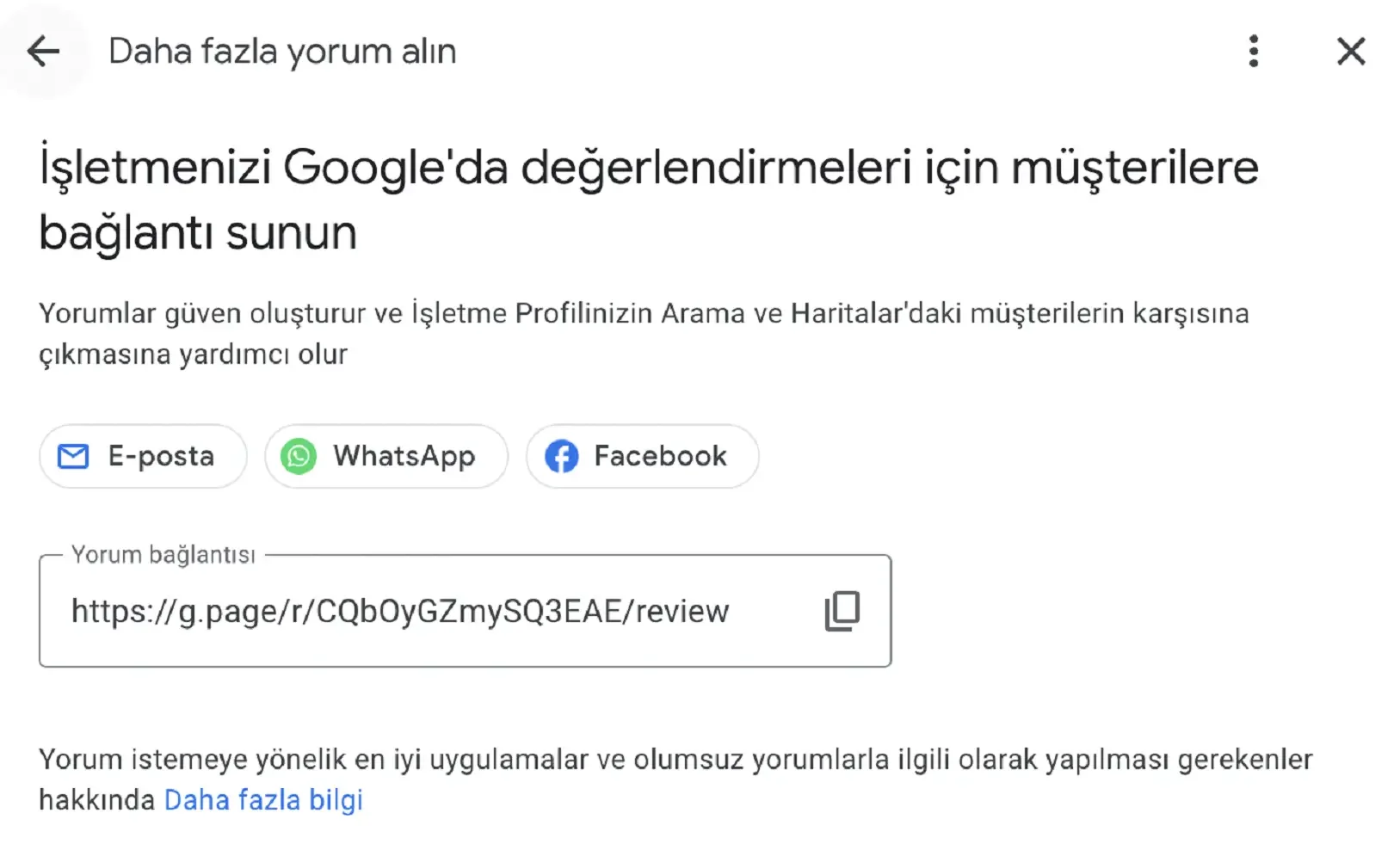Click bağlantı sunun in the main heading
This screenshot has height=844, width=1400.
pyautogui.click(x=198, y=234)
